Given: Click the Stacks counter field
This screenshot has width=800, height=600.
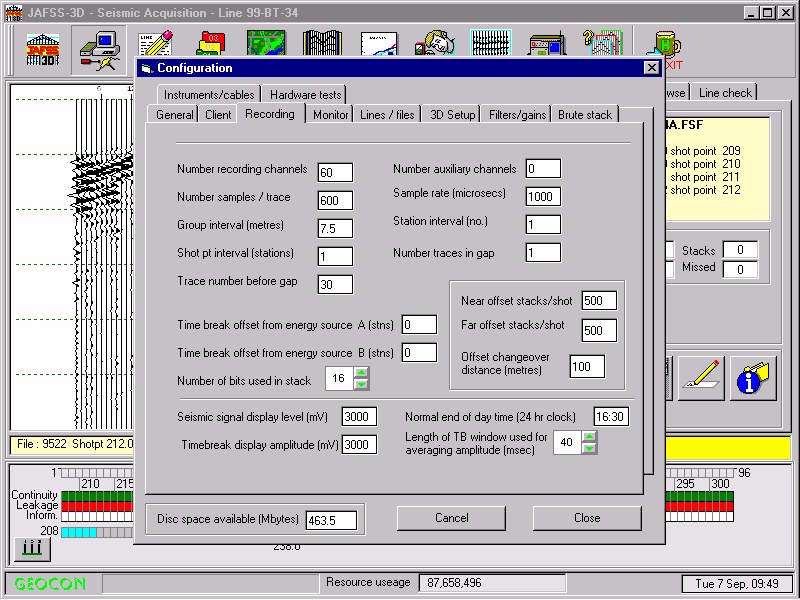Looking at the screenshot, I should coord(740,250).
